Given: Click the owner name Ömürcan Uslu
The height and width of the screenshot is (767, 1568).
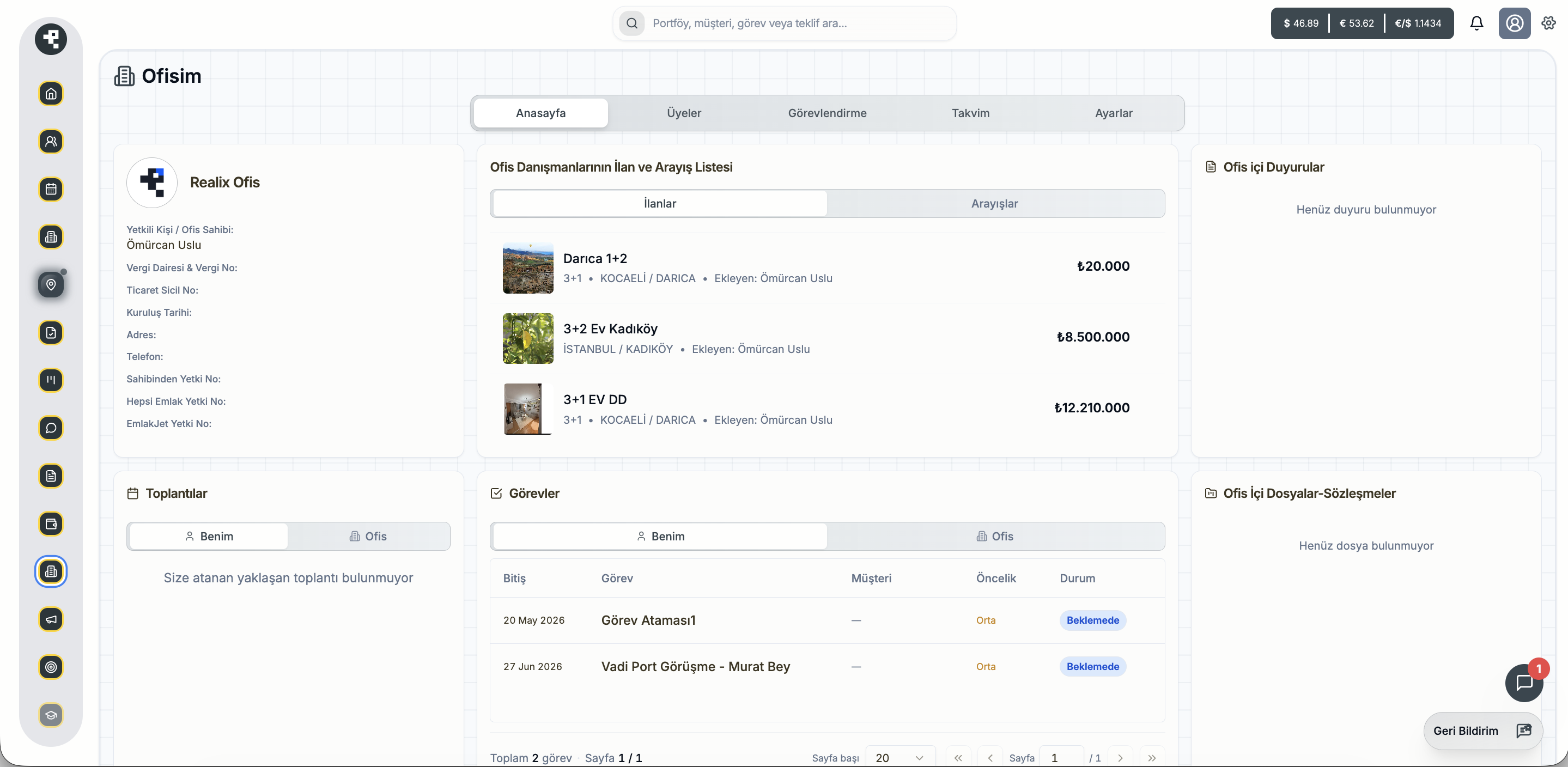Looking at the screenshot, I should (164, 245).
